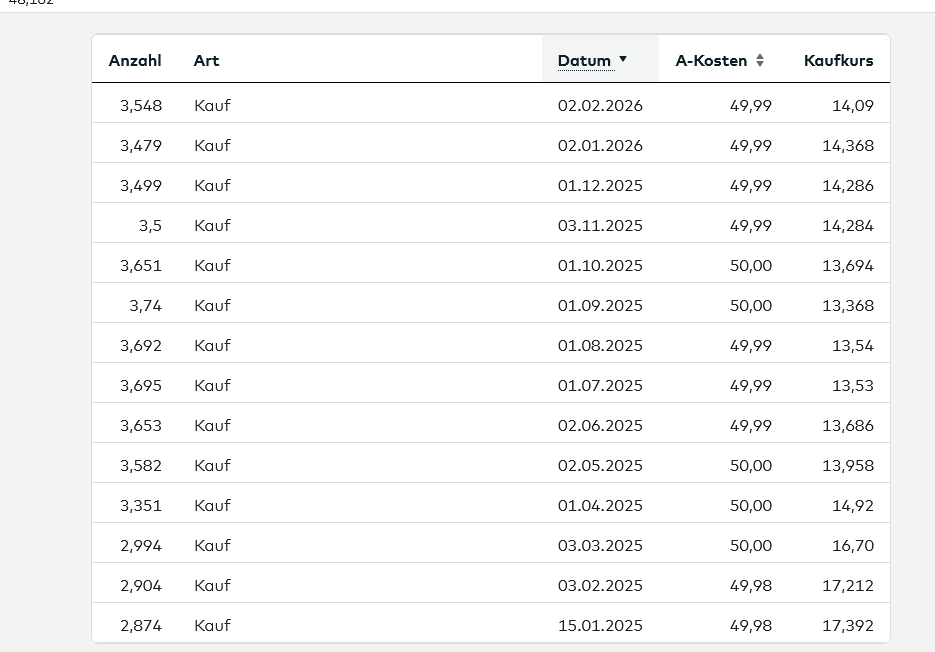Image resolution: width=935 pixels, height=652 pixels.
Task: Click purchase price 17,392
Action: (x=848, y=625)
